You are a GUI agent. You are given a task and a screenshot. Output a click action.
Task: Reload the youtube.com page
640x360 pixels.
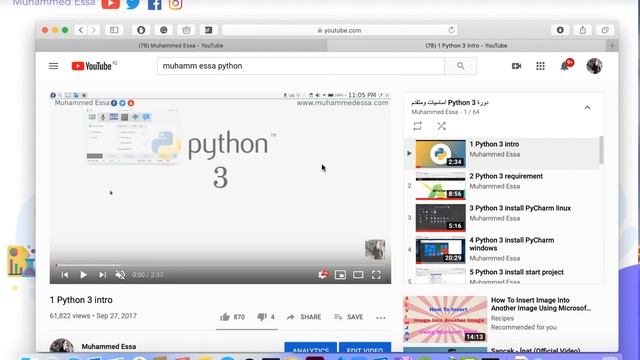click(x=451, y=30)
